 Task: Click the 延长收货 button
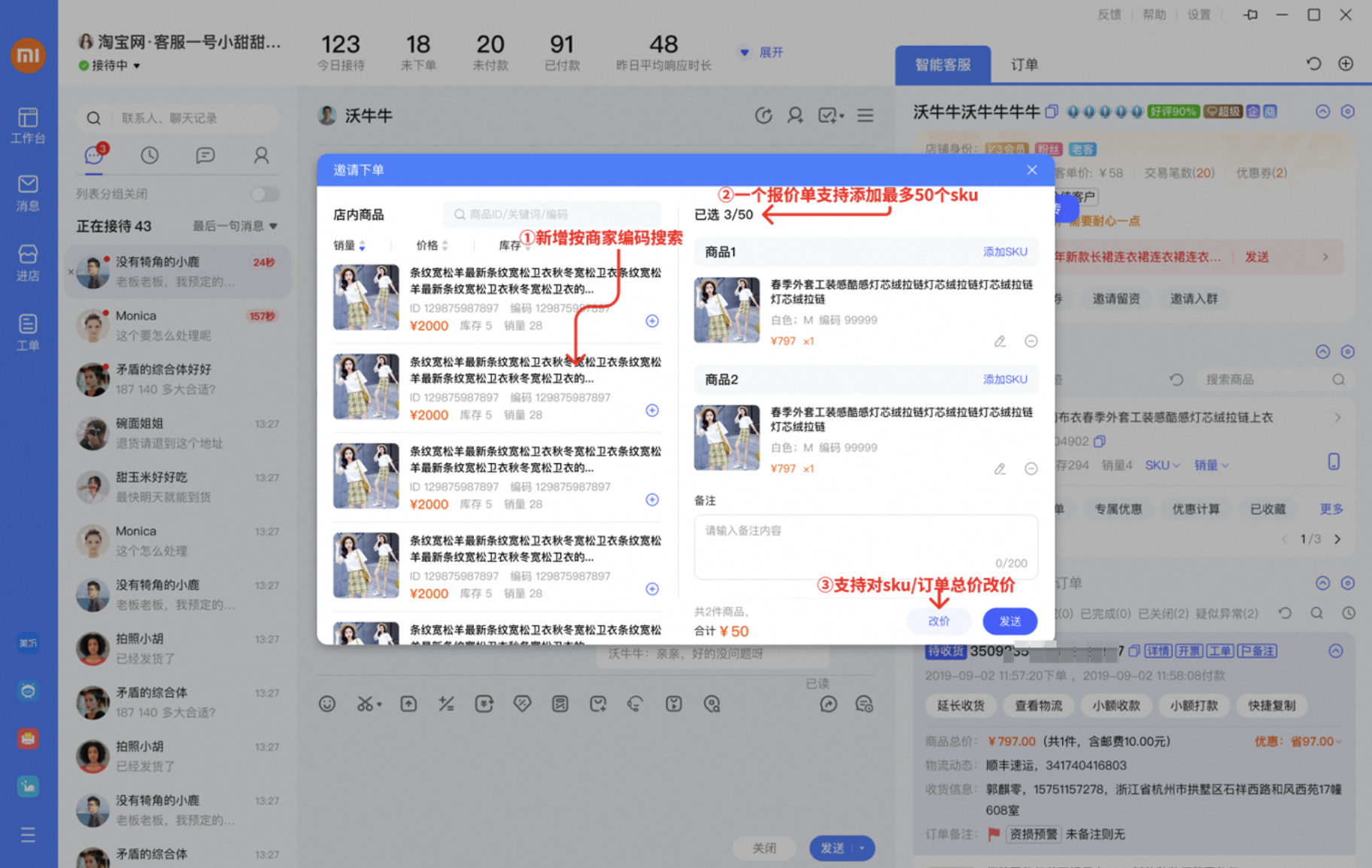click(x=961, y=706)
